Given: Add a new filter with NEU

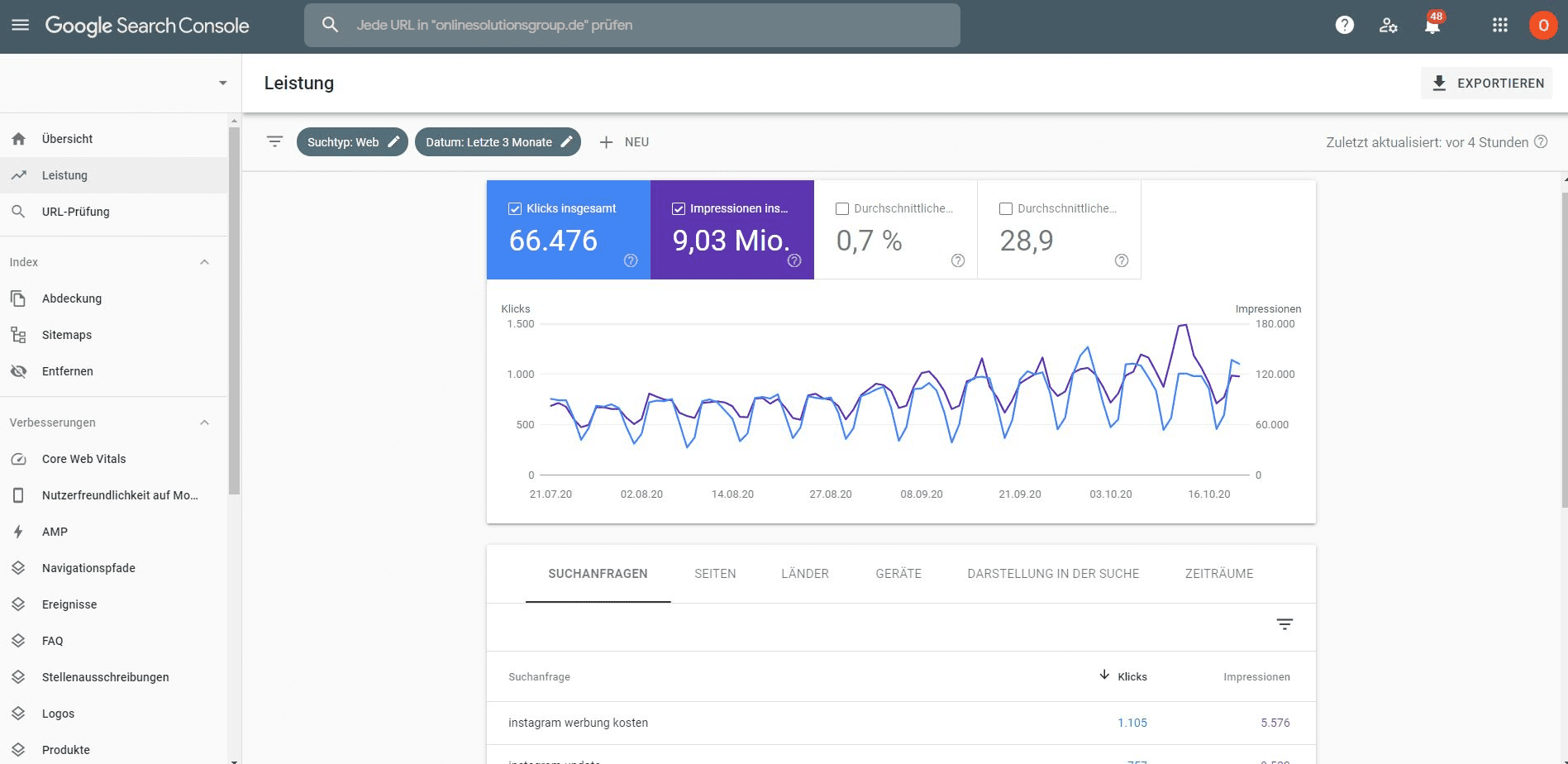Looking at the screenshot, I should coord(624,142).
